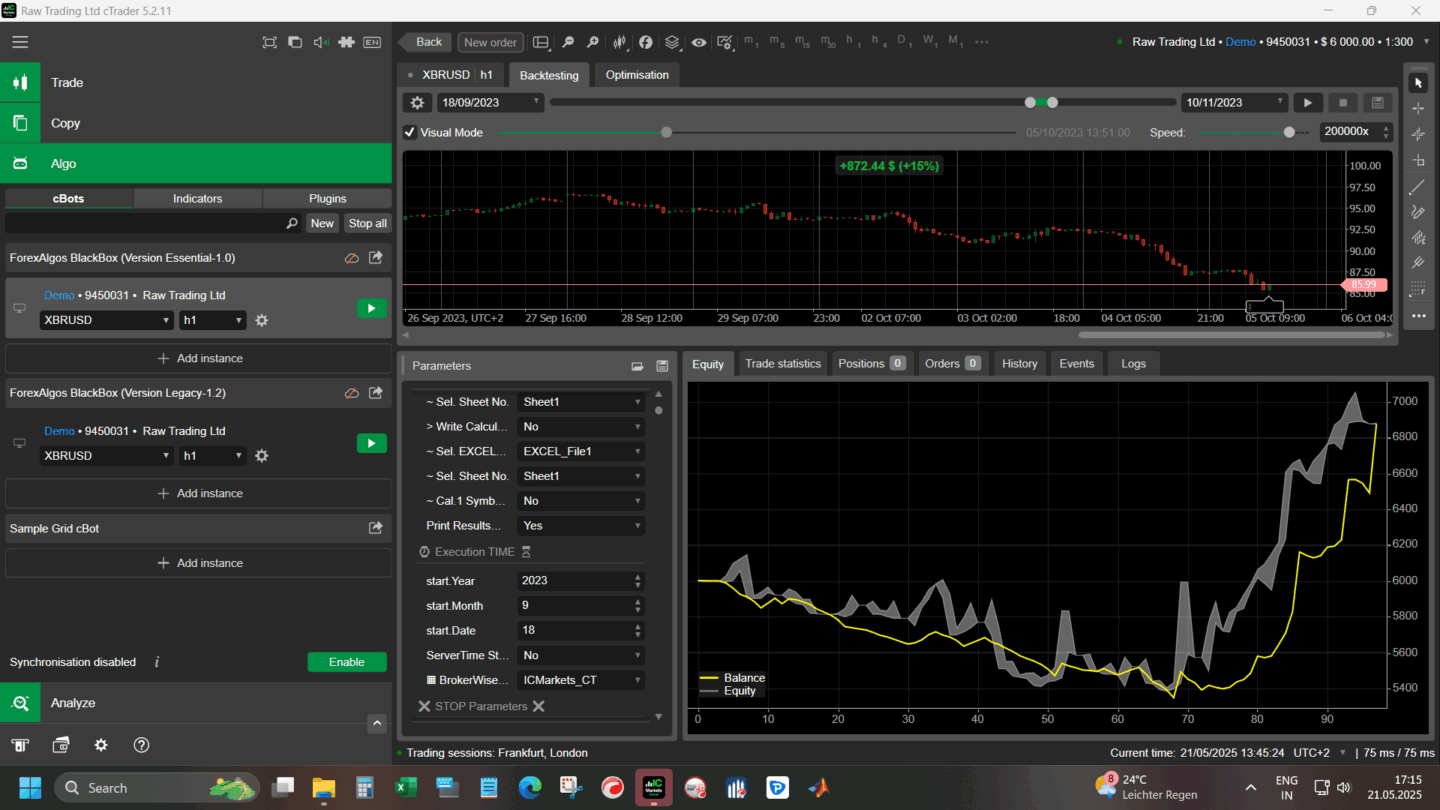Open the help question mark icon
The image size is (1440, 810).
click(x=141, y=745)
